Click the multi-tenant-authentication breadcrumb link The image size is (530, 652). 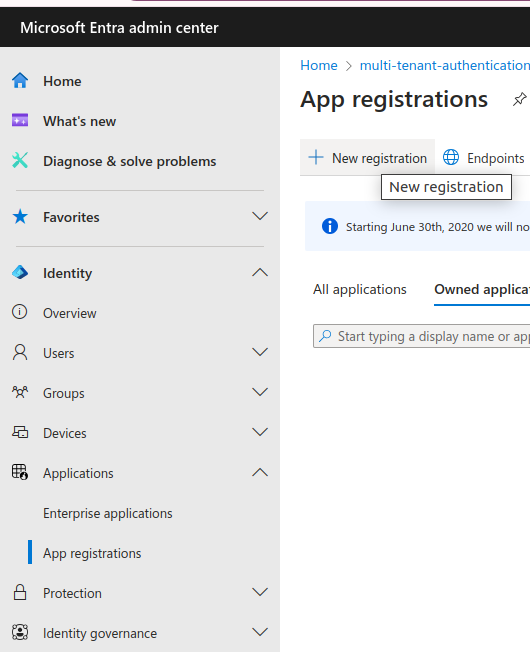[445, 65]
